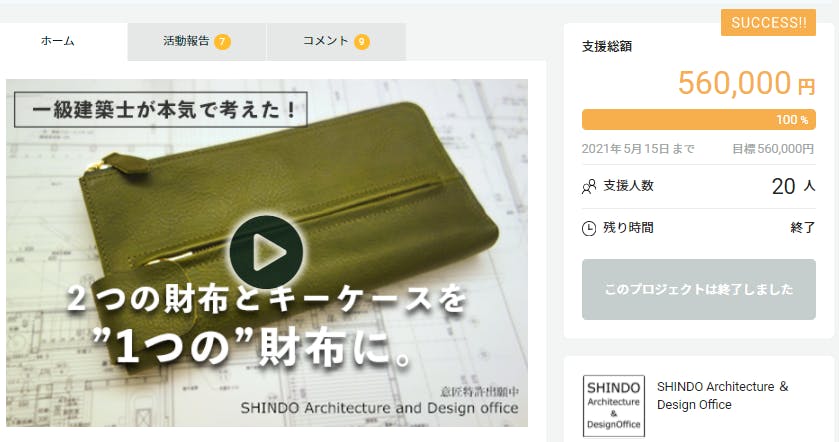This screenshot has width=839, height=442.
Task: Switch to the コメント tab
Action: pyautogui.click(x=336, y=41)
